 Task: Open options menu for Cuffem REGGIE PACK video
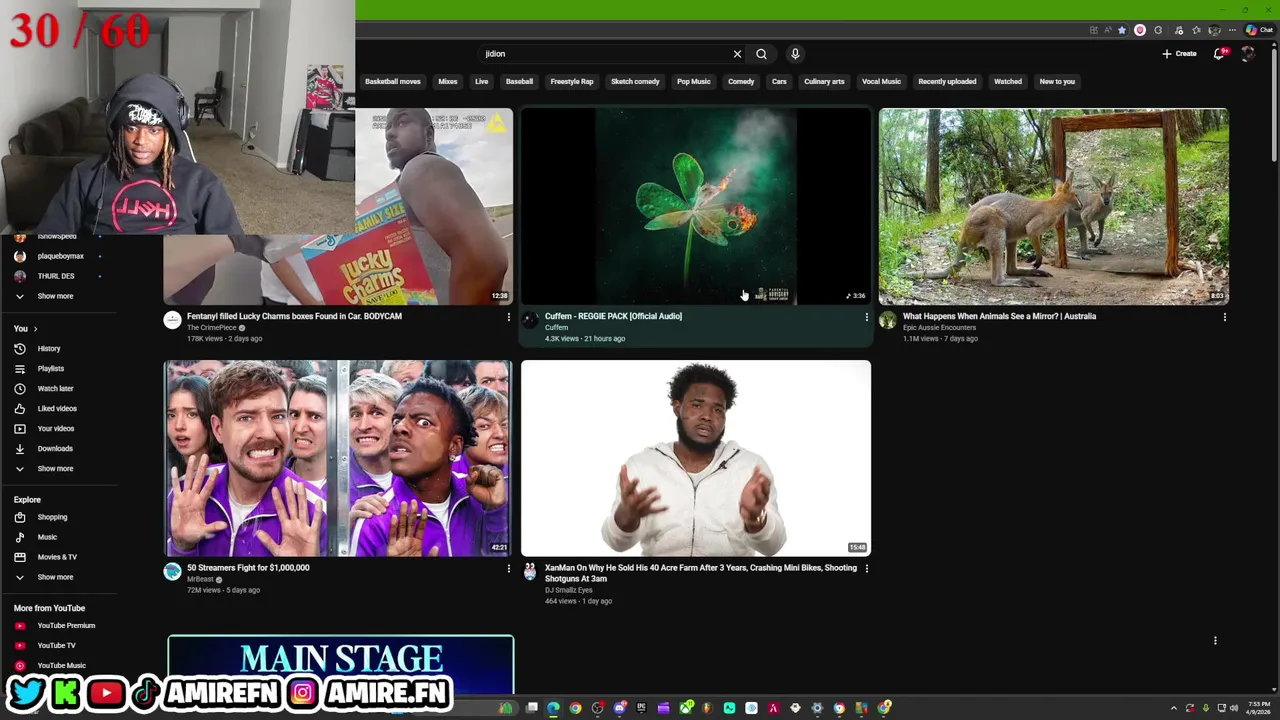pos(866,317)
